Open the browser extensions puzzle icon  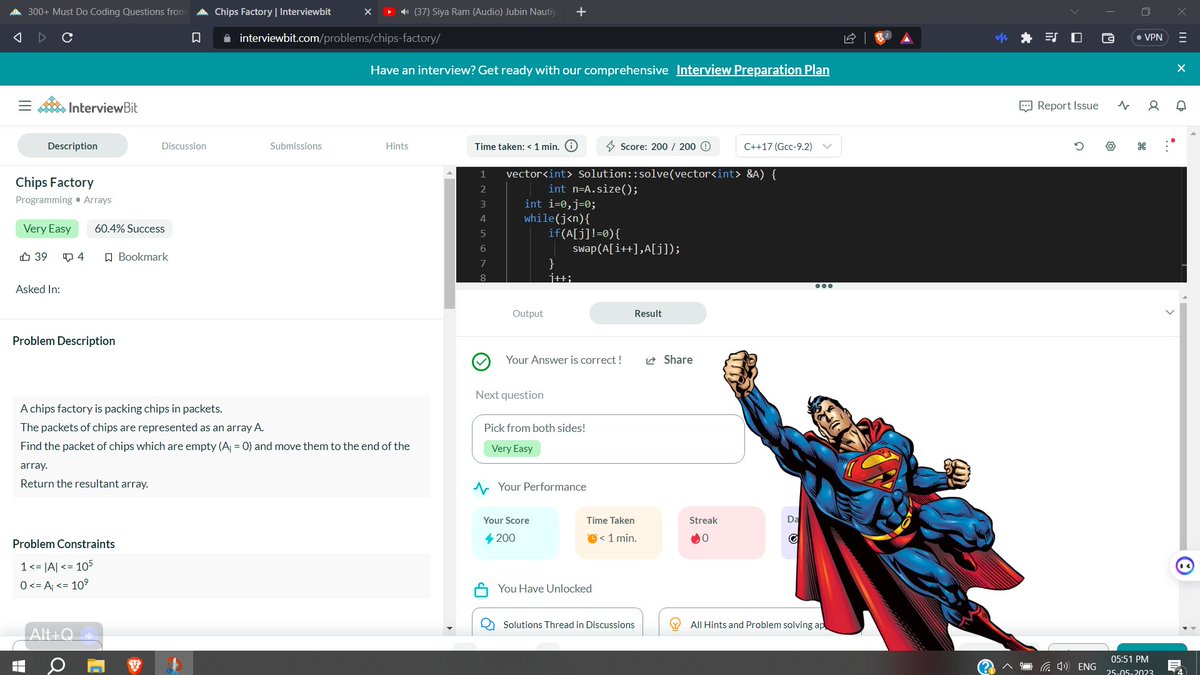click(1025, 38)
